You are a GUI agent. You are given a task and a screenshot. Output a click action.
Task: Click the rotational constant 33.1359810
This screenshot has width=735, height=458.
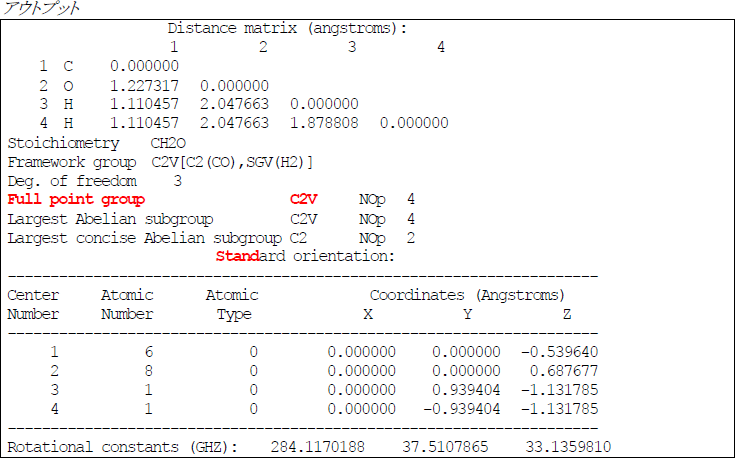click(x=568, y=447)
